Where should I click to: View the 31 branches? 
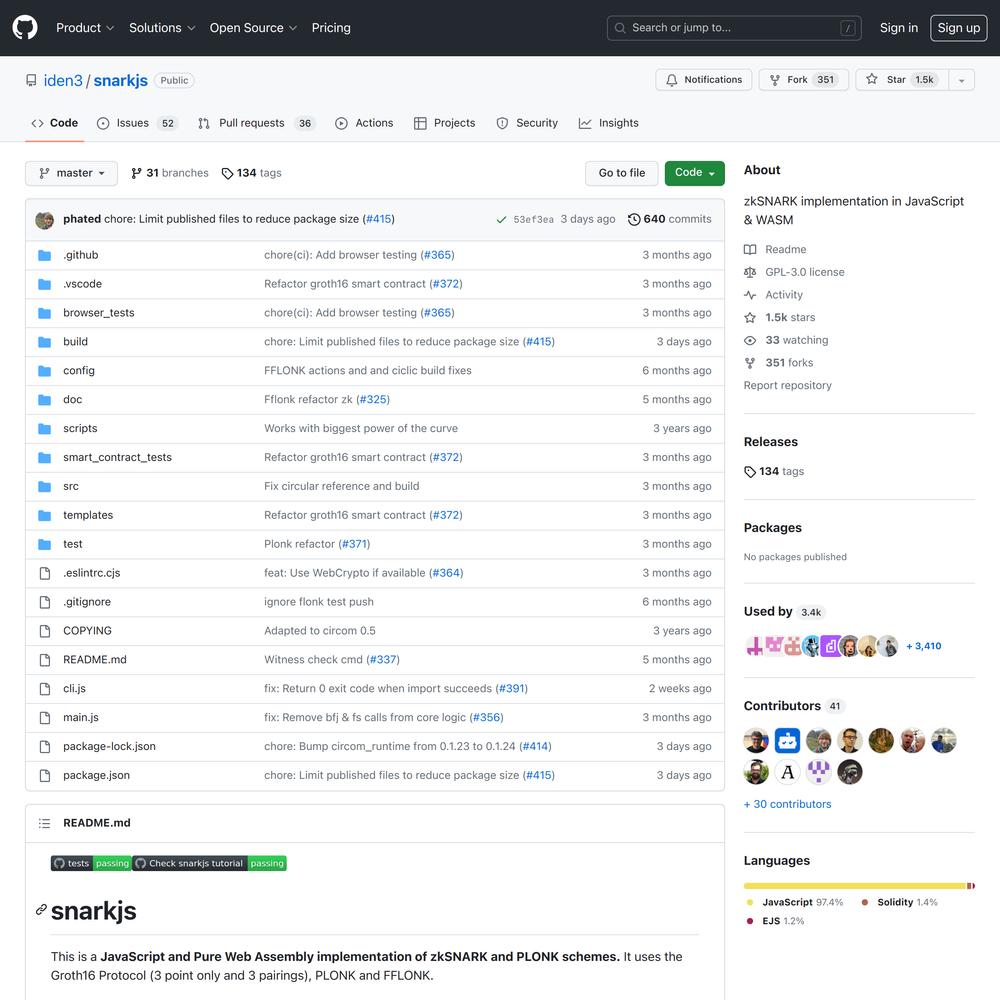click(x=170, y=173)
